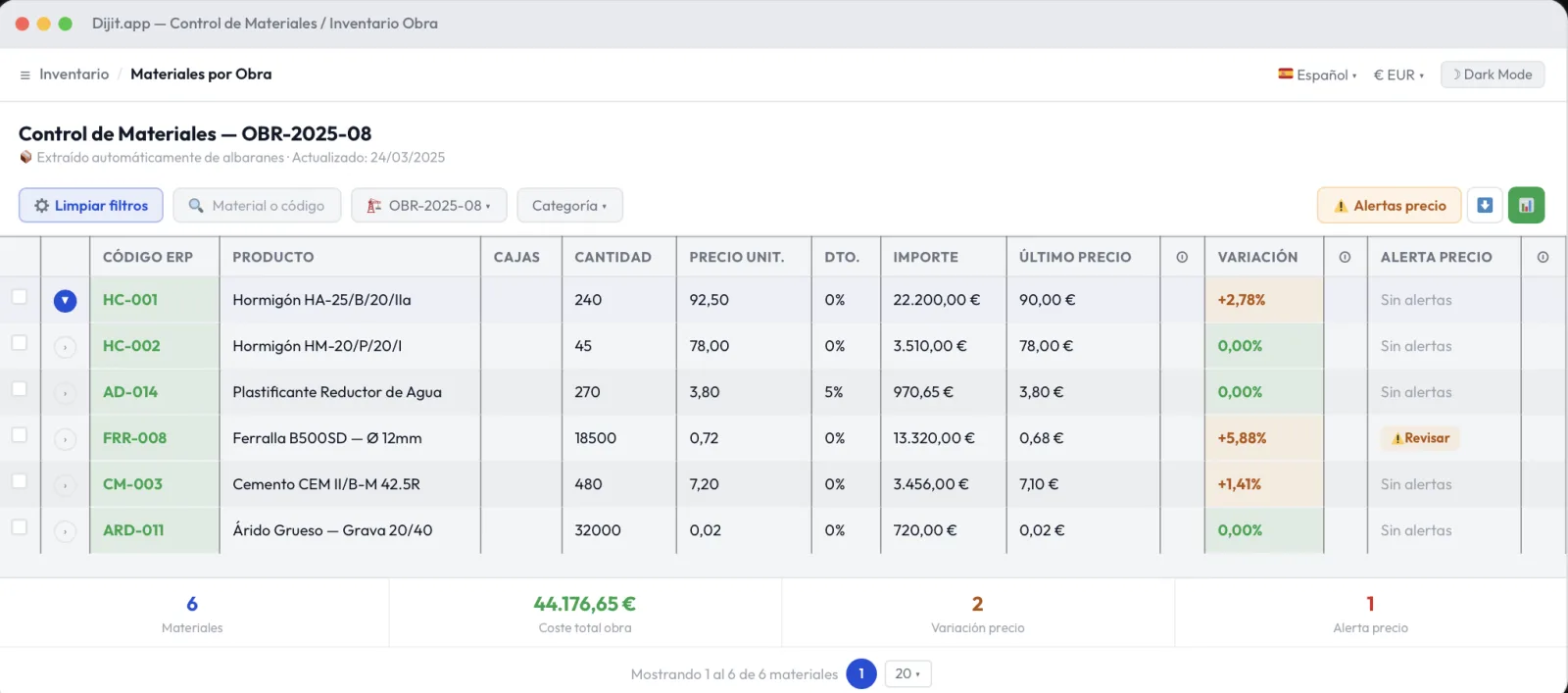Expand the CM-003 row details

pyautogui.click(x=65, y=485)
